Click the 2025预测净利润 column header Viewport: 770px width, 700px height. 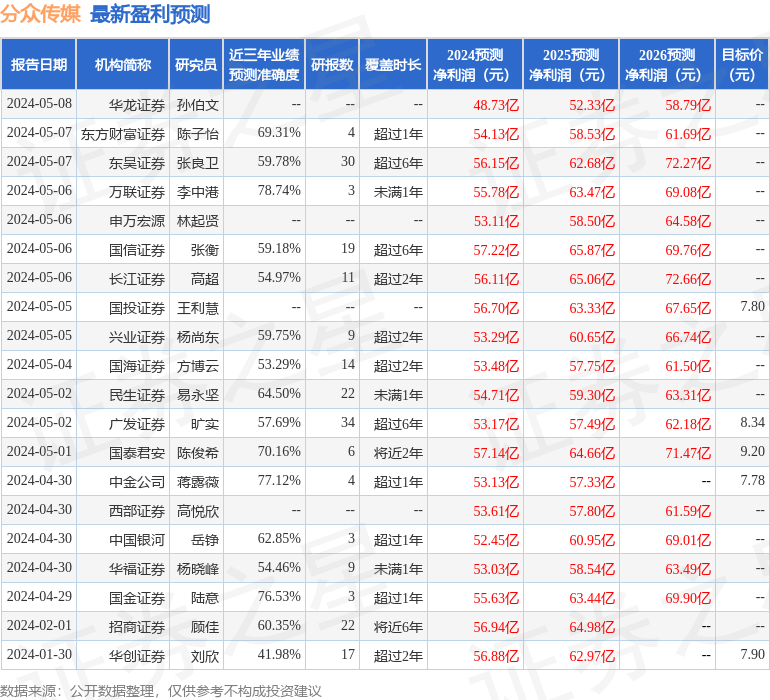571,64
